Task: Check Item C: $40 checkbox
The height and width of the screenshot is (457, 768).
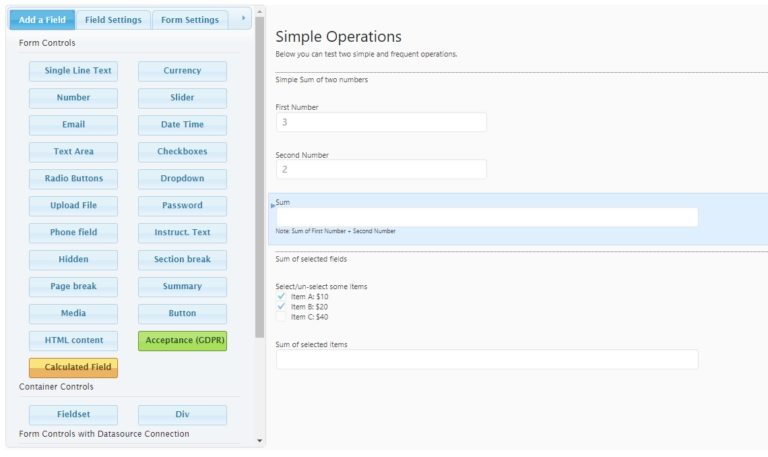Action: tap(281, 317)
